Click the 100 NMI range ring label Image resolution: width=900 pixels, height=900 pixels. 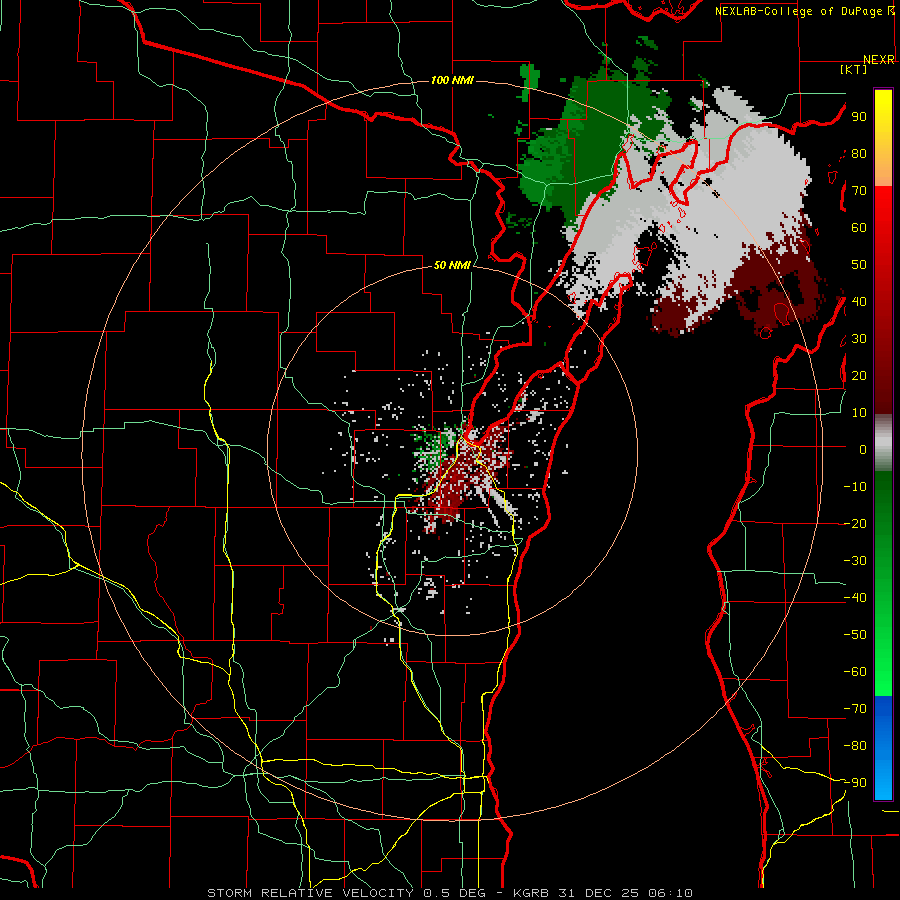pyautogui.click(x=452, y=80)
